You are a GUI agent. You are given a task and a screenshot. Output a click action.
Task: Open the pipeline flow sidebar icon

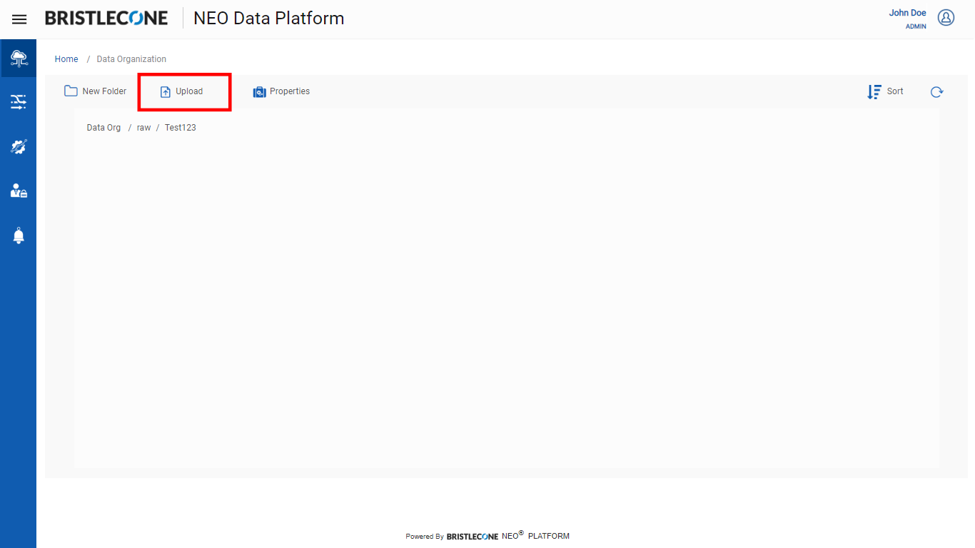(18, 102)
